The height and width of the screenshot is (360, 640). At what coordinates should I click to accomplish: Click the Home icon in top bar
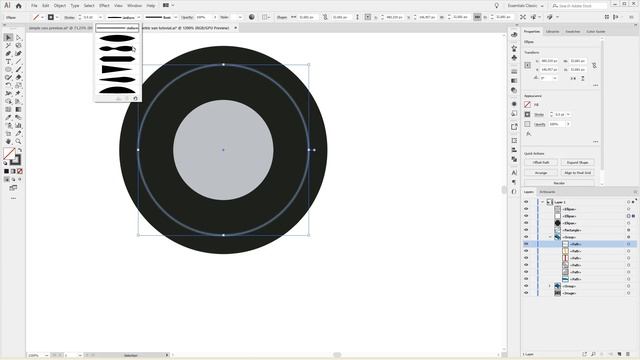pos(18,6)
